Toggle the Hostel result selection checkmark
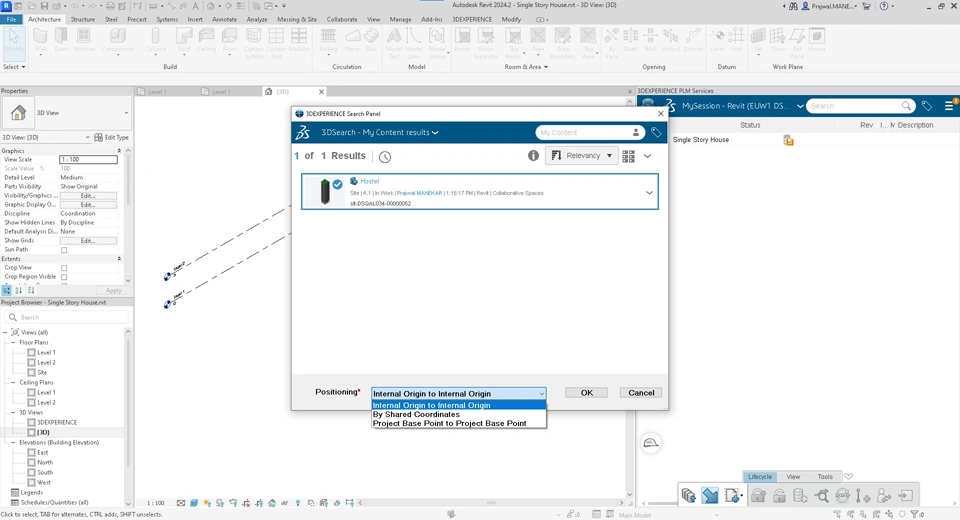This screenshot has height=520, width=960. [337, 184]
